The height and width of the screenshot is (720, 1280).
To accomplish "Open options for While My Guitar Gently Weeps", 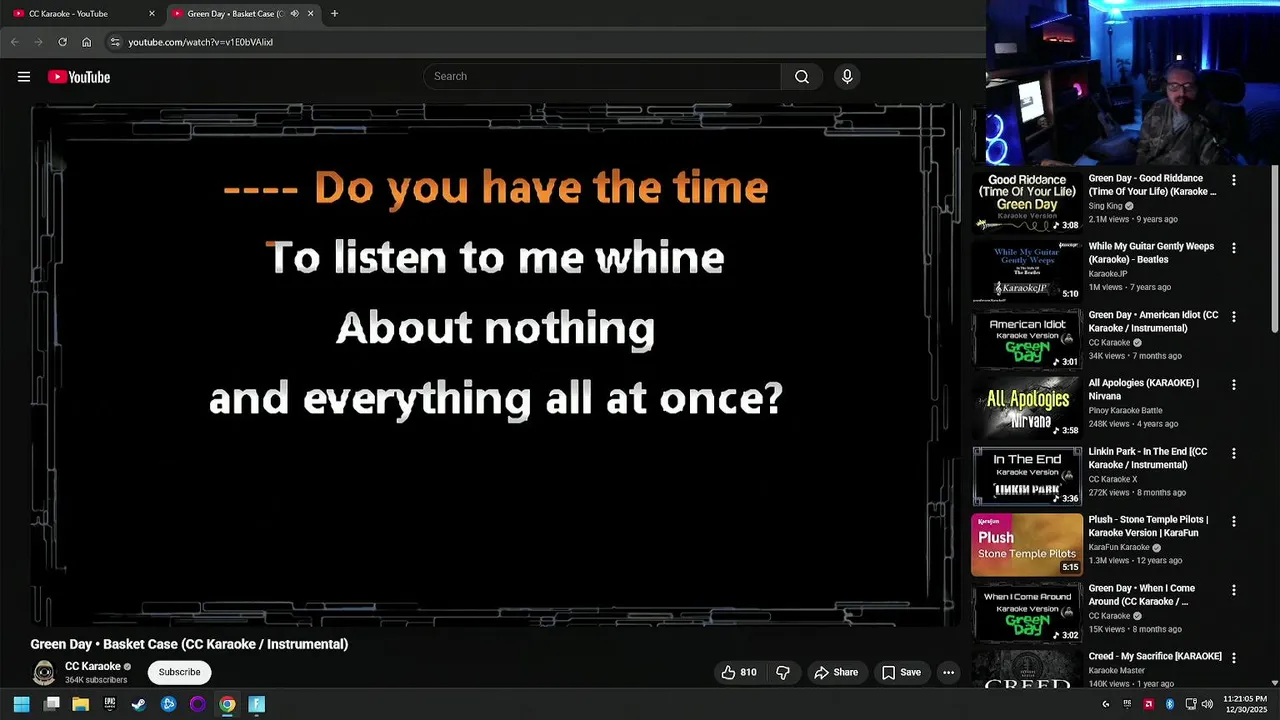I will click(x=1233, y=248).
